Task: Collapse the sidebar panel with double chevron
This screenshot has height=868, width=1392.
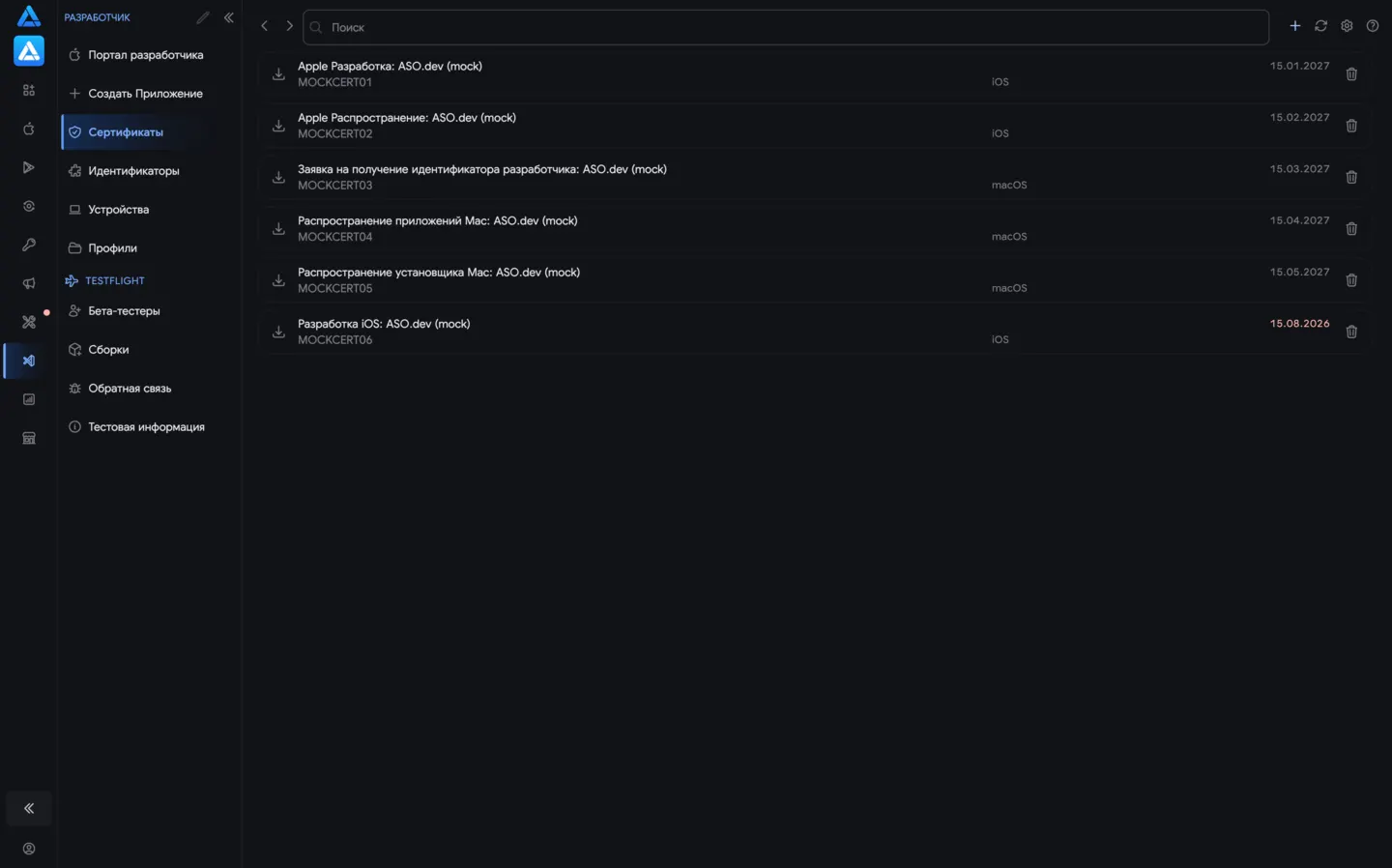Action: pos(229,17)
